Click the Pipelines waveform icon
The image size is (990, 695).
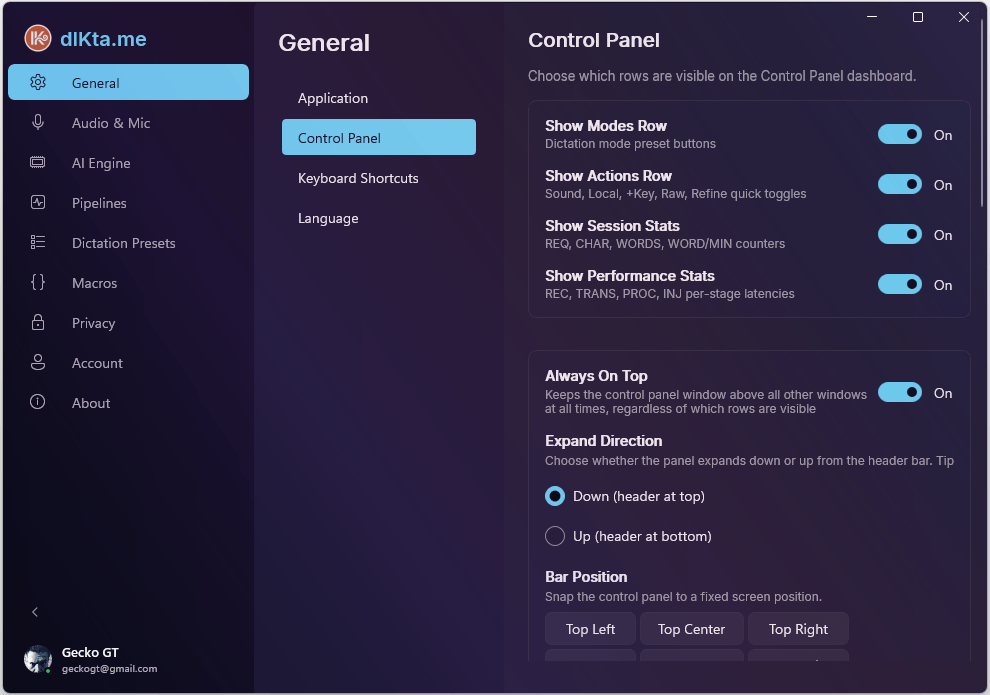[x=38, y=202]
